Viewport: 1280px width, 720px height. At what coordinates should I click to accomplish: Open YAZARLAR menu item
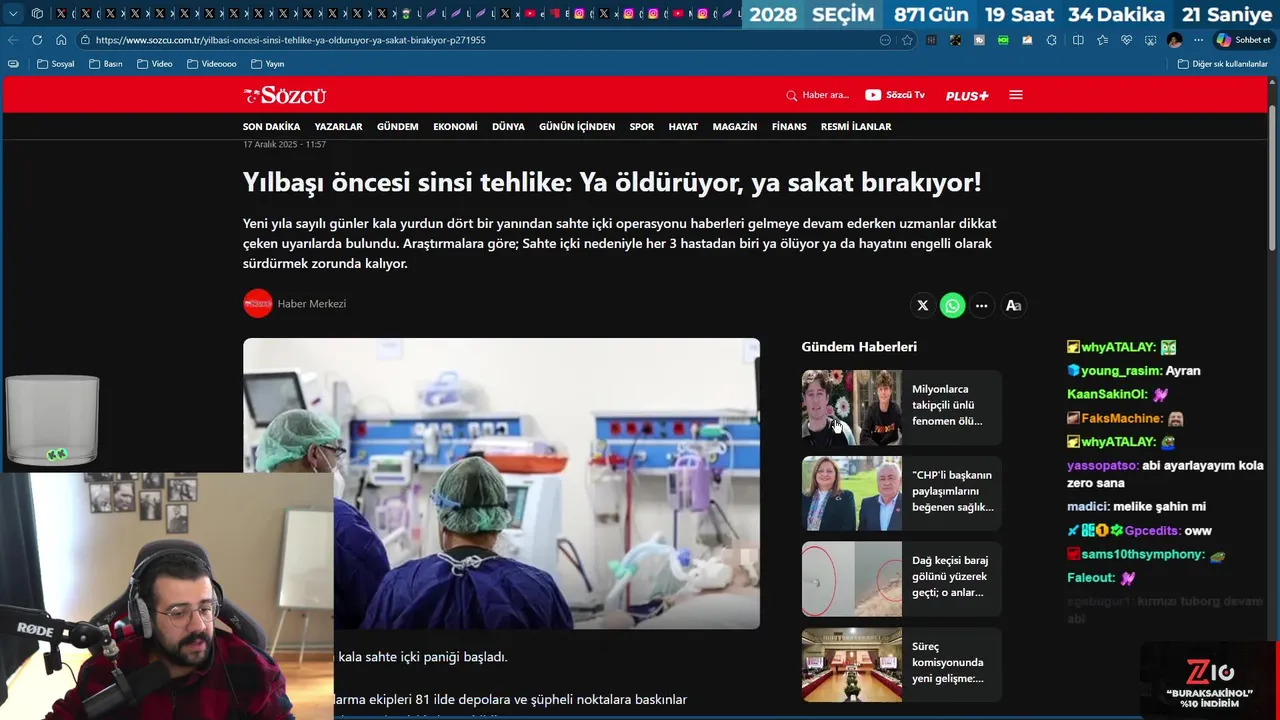[x=339, y=127]
